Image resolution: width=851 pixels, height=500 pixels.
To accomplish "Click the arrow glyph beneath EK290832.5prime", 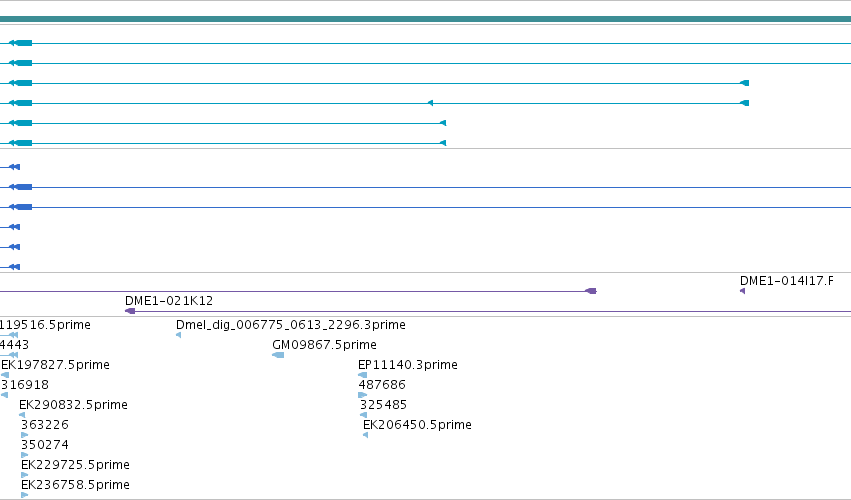I will pos(22,415).
